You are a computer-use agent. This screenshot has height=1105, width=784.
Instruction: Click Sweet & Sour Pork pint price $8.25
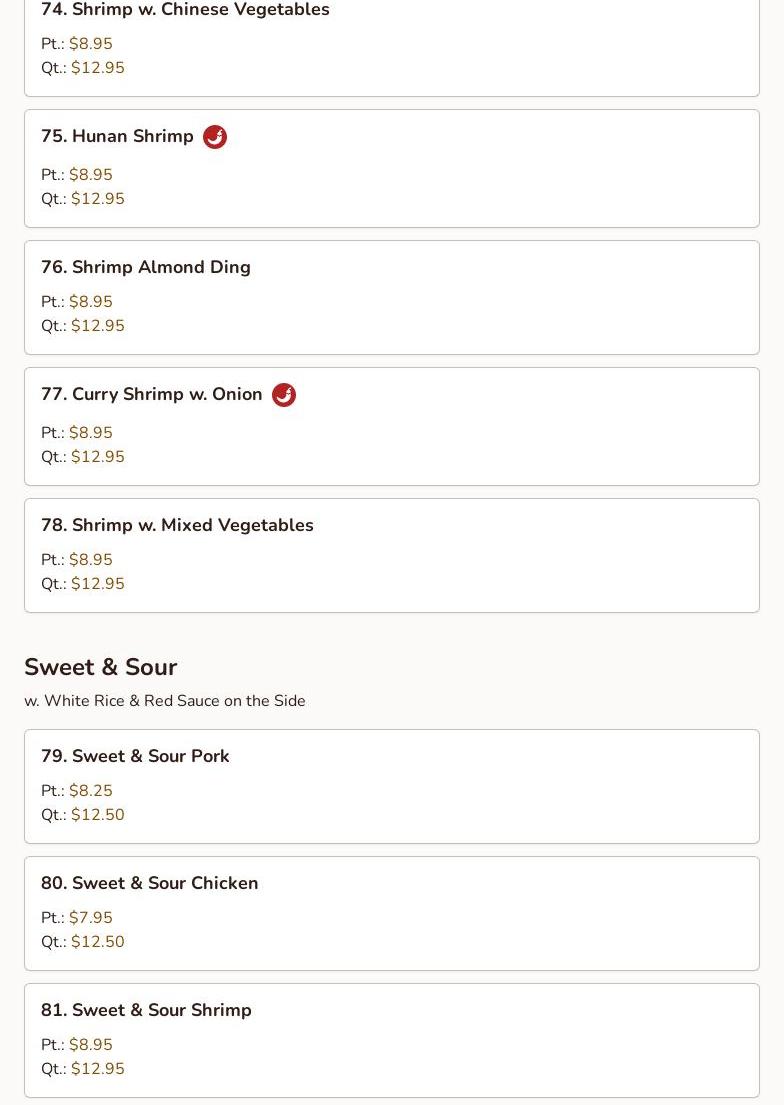click(91, 790)
